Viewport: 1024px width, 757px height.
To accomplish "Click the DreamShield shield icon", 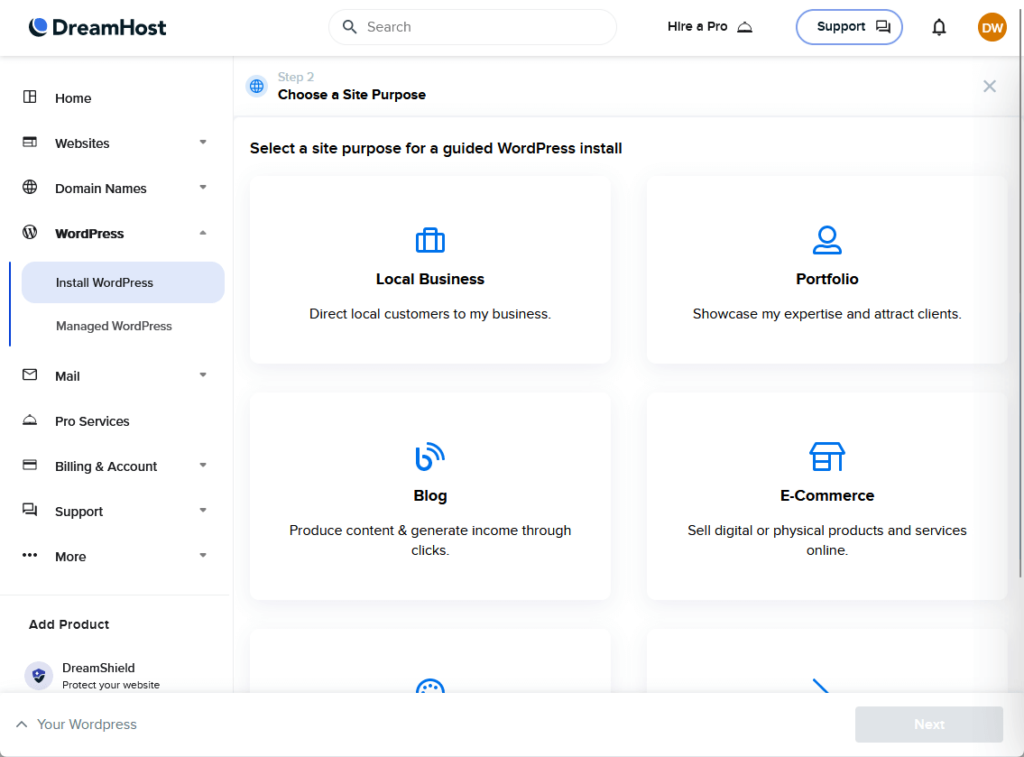I will (x=39, y=675).
